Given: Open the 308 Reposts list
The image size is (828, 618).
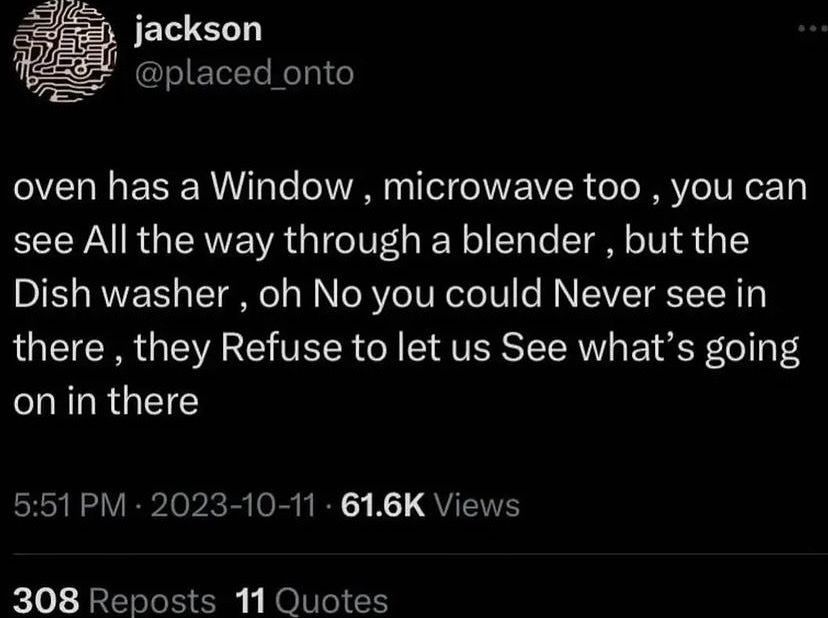Looking at the screenshot, I should (115, 601).
